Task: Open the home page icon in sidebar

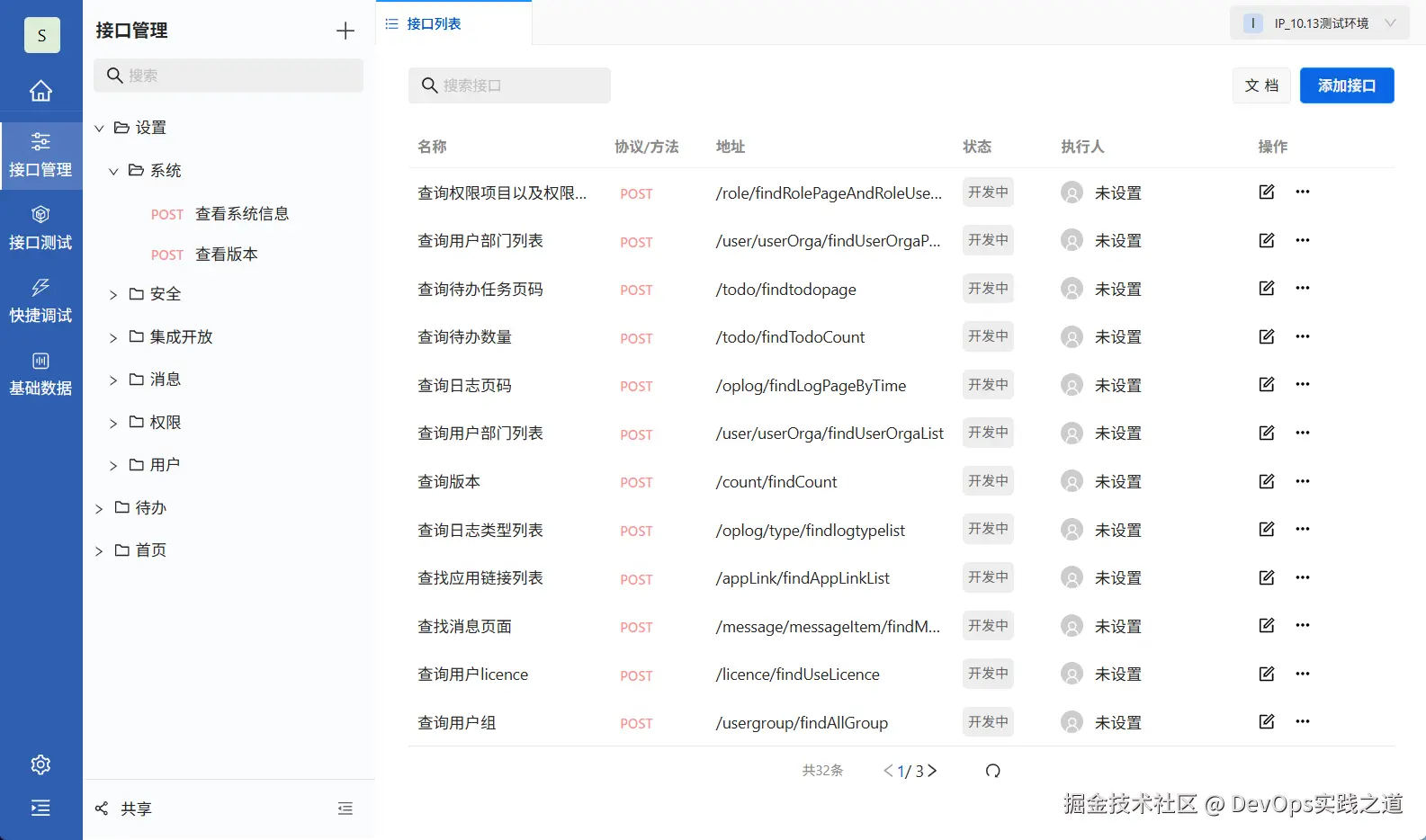Action: 40,91
